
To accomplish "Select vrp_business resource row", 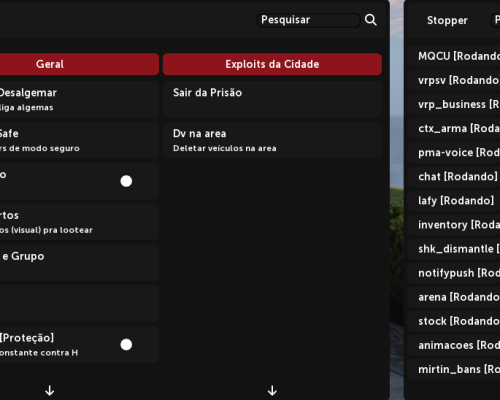I will point(454,104).
